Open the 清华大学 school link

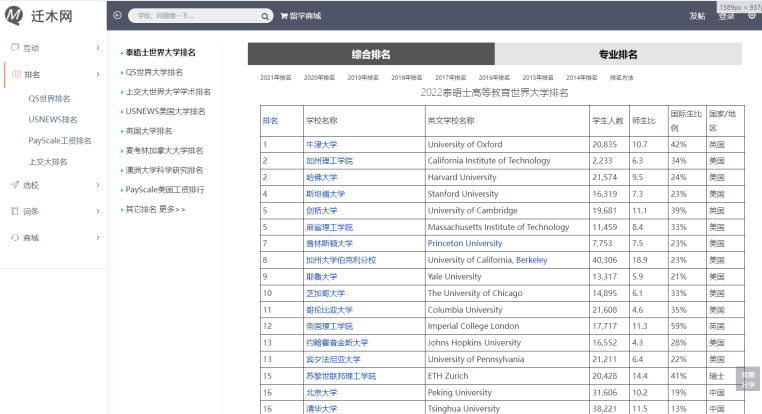point(321,409)
